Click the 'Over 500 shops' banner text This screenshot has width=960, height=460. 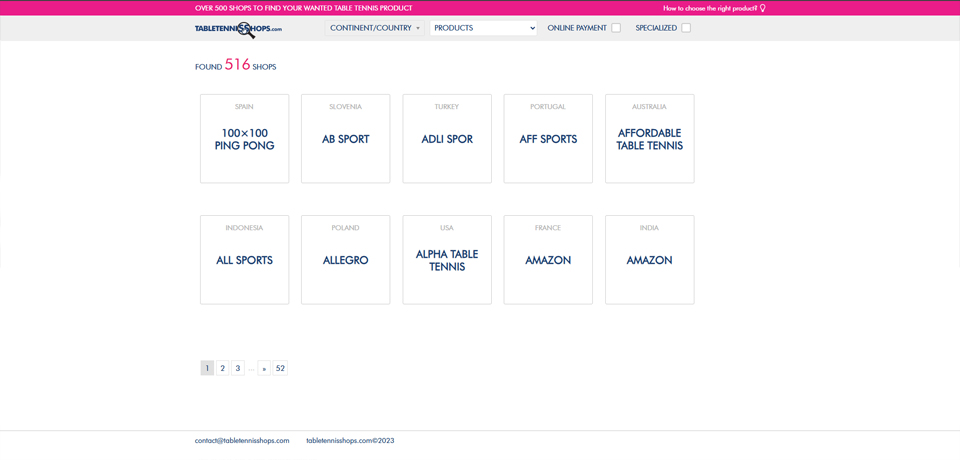(x=303, y=8)
